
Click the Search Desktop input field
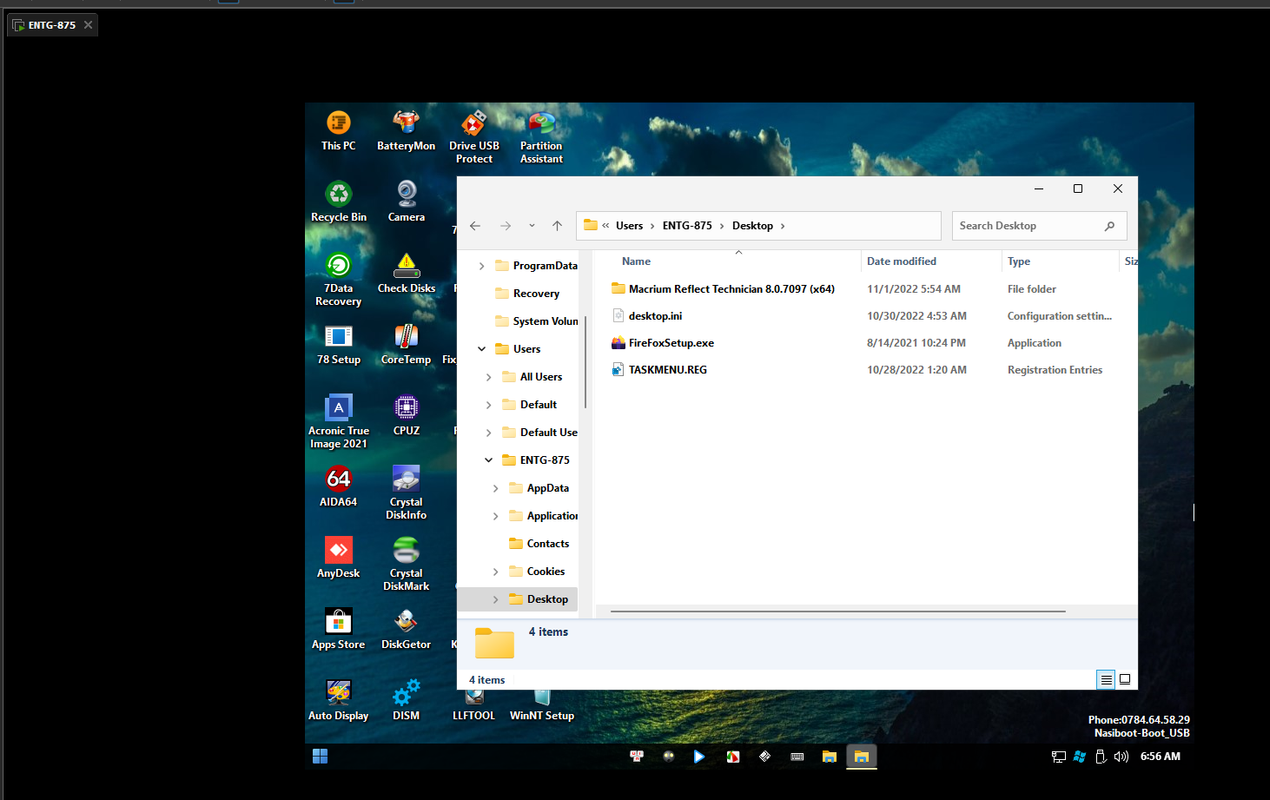pos(1039,226)
